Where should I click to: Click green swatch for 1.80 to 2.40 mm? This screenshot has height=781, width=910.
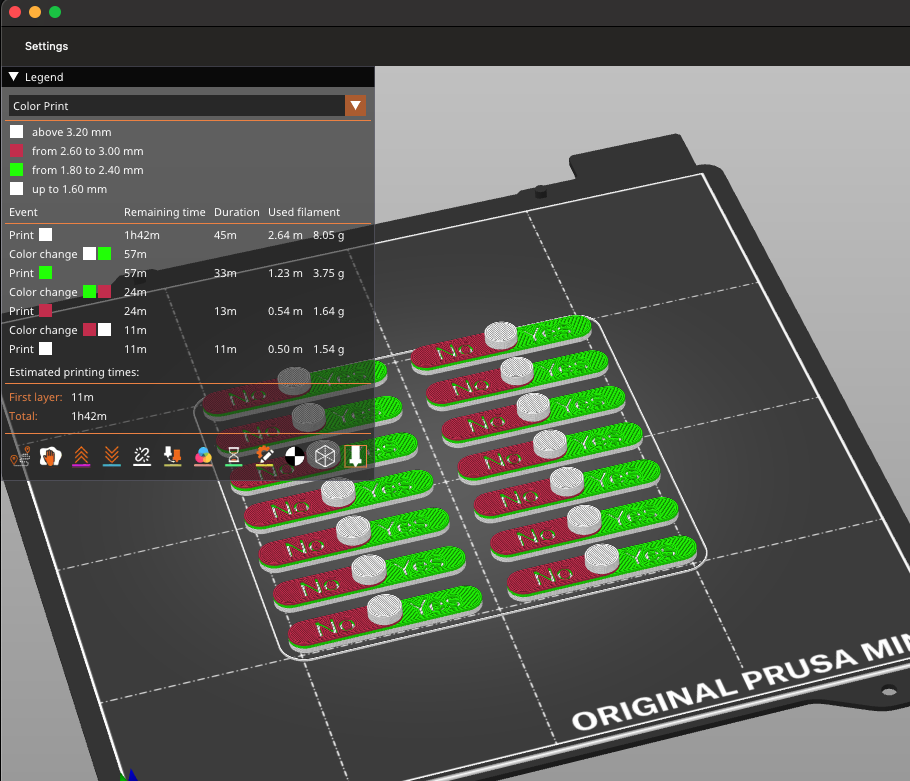point(16,170)
